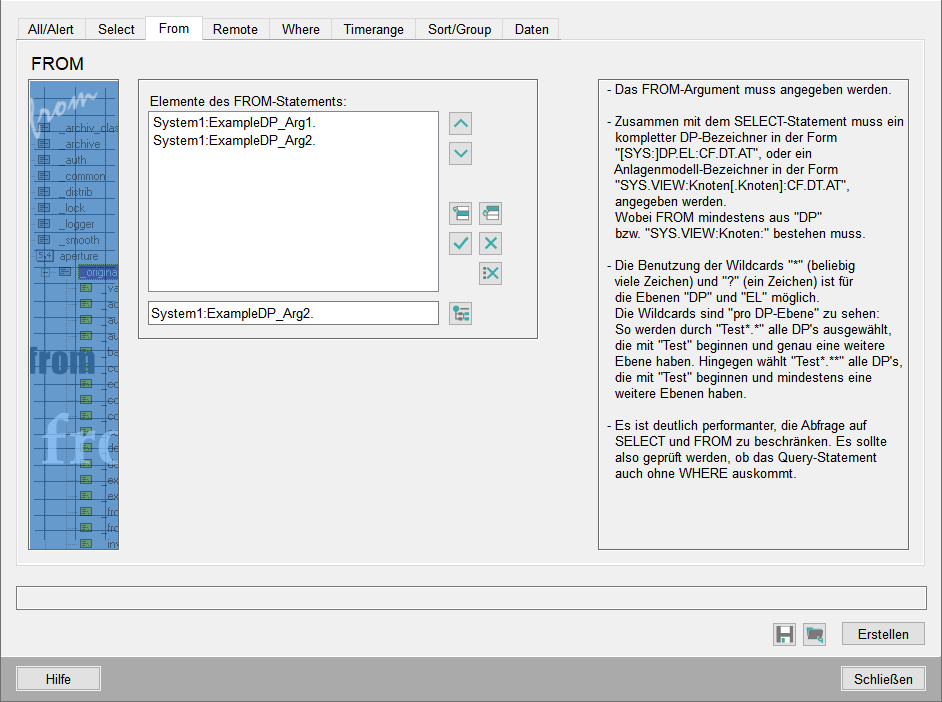
Task: Click the right insert-row list icon
Action: [490, 213]
